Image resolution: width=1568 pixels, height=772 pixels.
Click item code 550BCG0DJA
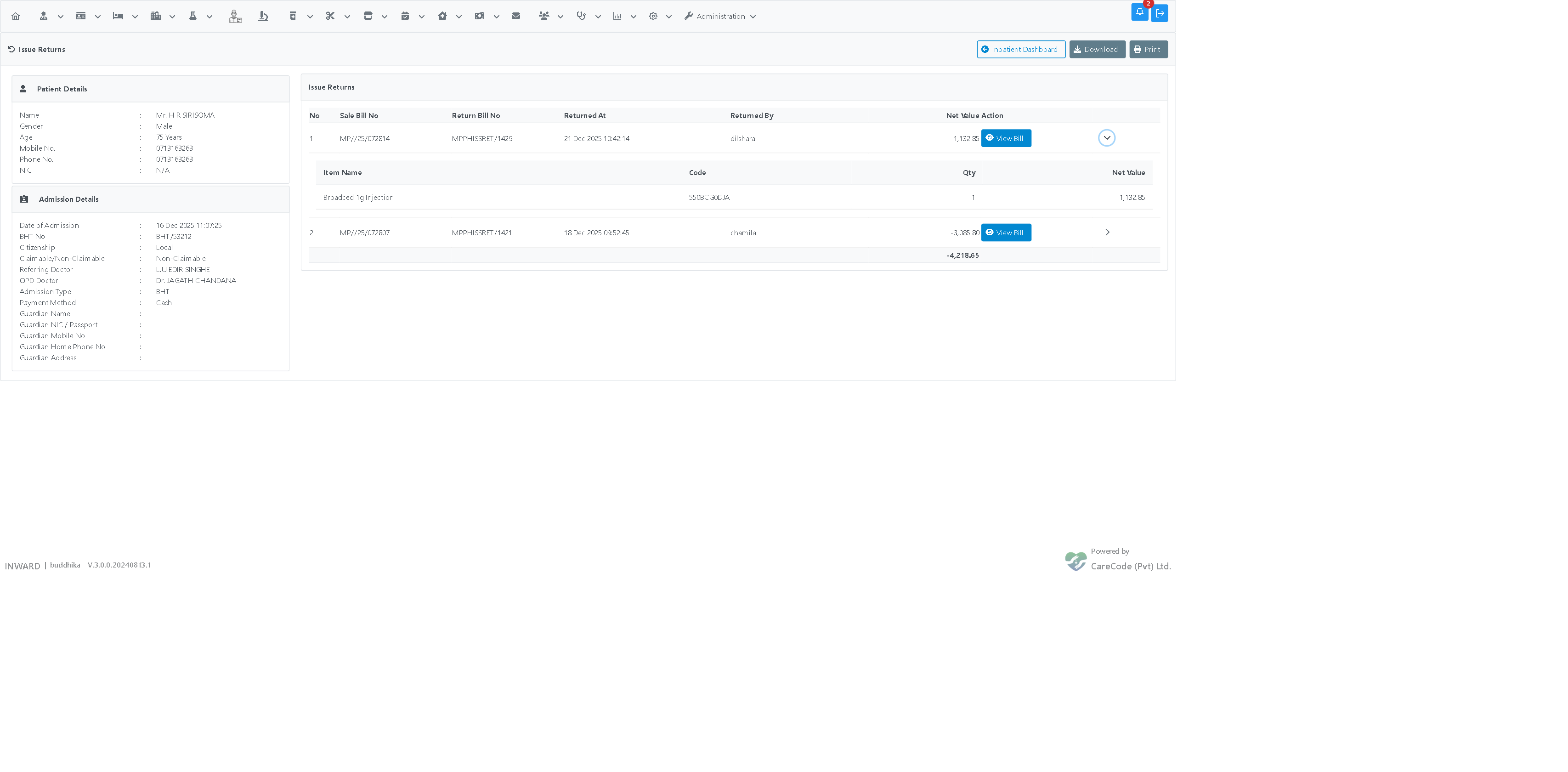coord(709,198)
